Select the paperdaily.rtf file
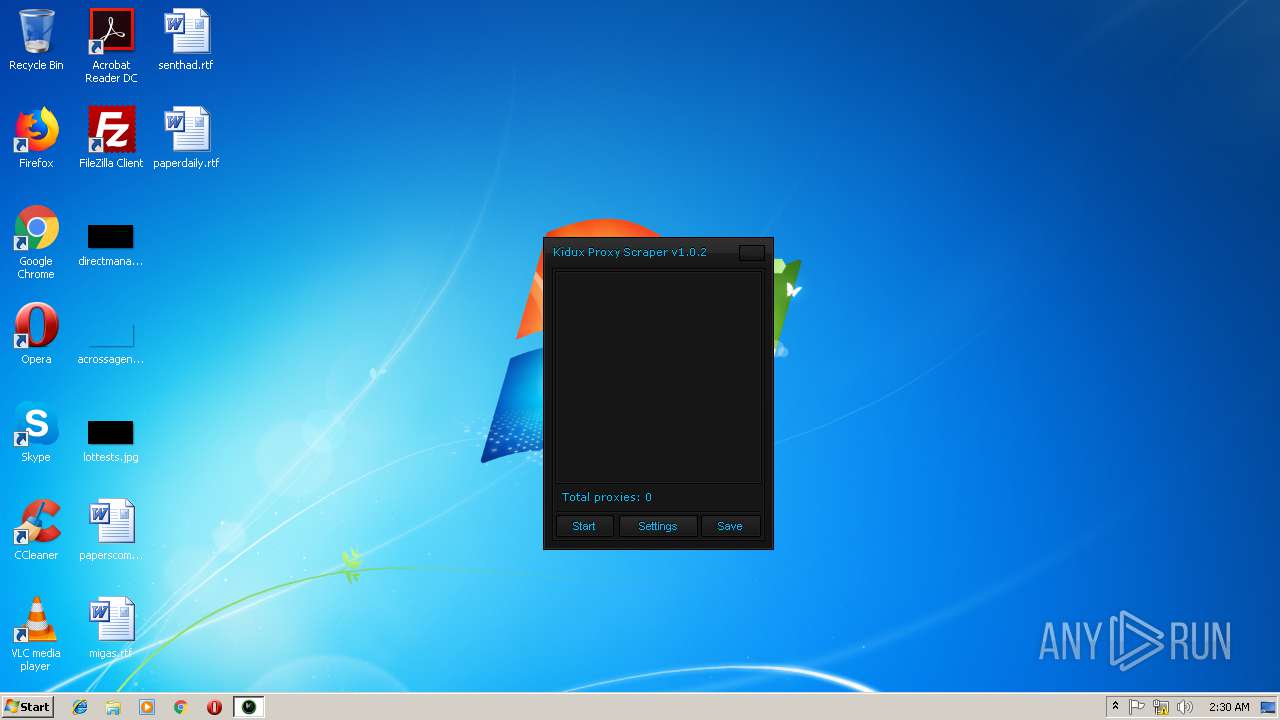Image resolution: width=1280 pixels, height=720 pixels. pos(186,138)
